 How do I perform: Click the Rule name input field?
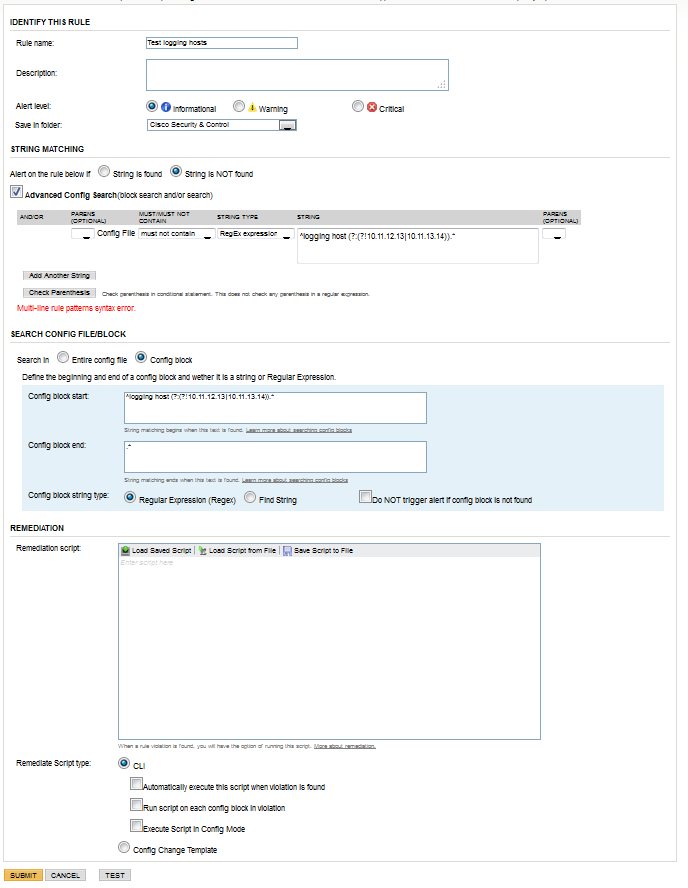[221, 43]
